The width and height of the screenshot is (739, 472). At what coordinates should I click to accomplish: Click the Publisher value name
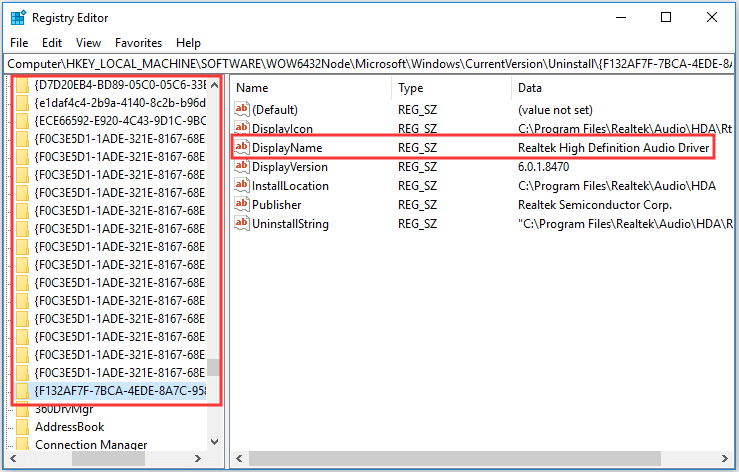277,205
